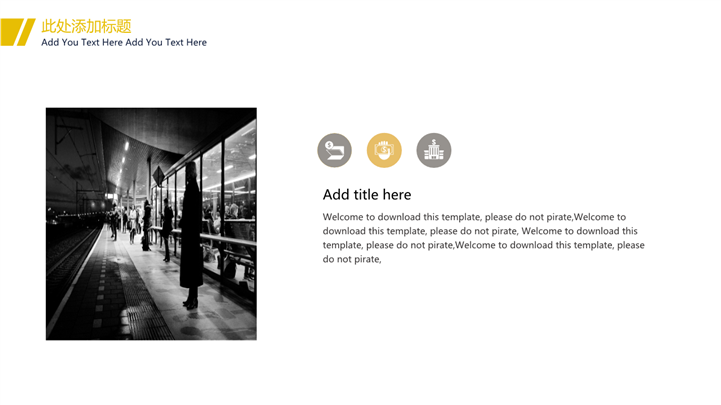721x405 pixels.
Task: Select the 'Add title here' heading
Action: click(x=367, y=195)
